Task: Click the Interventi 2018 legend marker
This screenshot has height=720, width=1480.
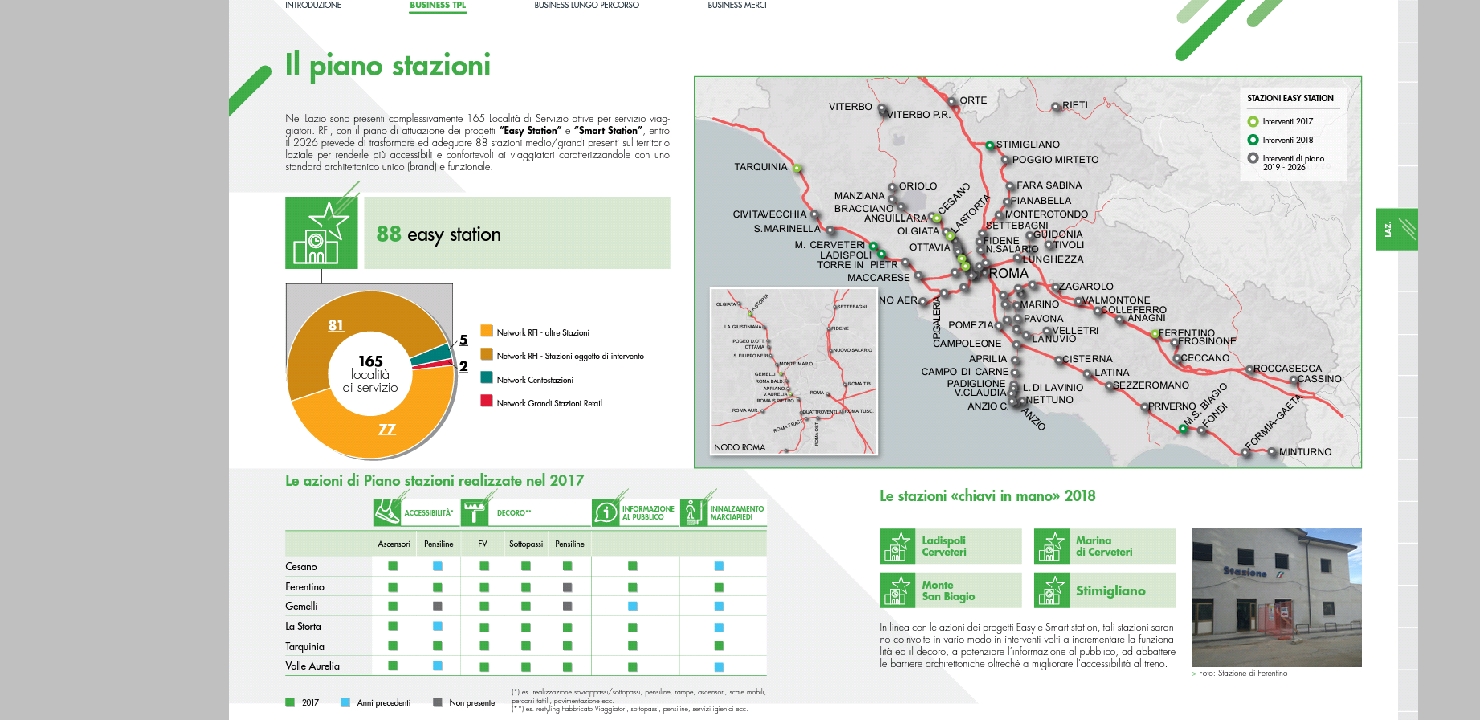Action: click(1253, 141)
